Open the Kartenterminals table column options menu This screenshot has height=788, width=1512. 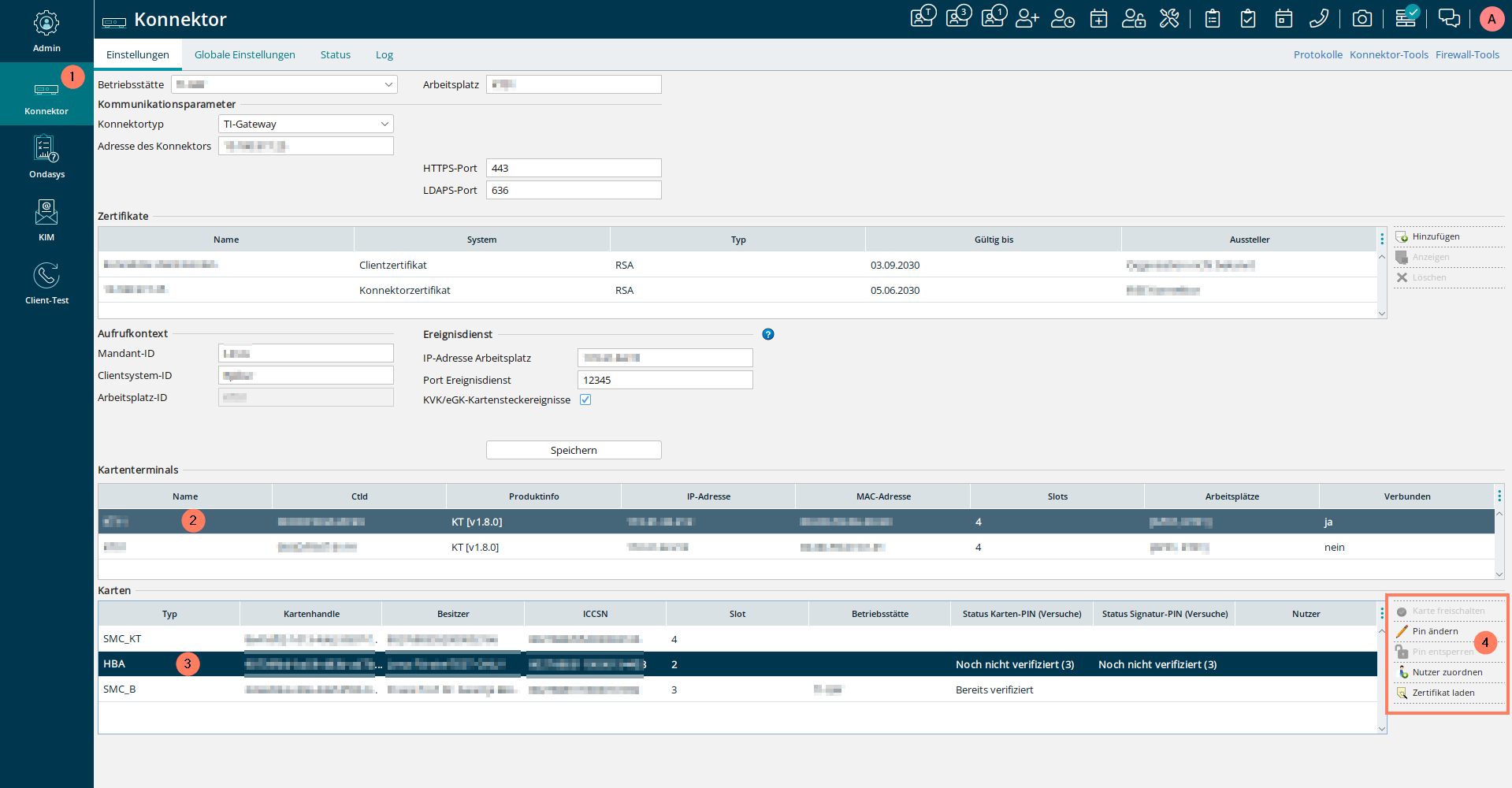click(1499, 496)
